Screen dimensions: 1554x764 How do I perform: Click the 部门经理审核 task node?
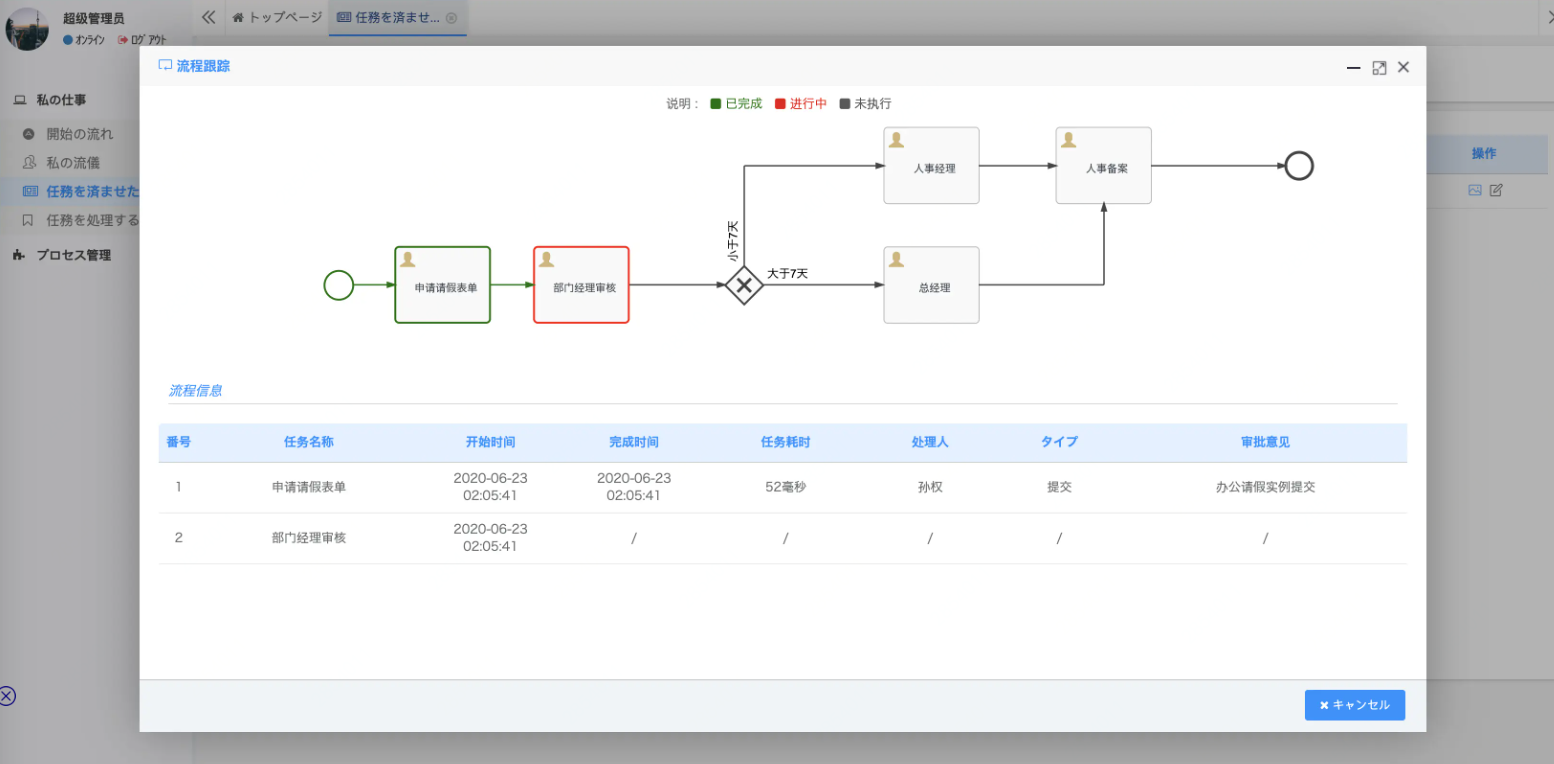click(581, 285)
